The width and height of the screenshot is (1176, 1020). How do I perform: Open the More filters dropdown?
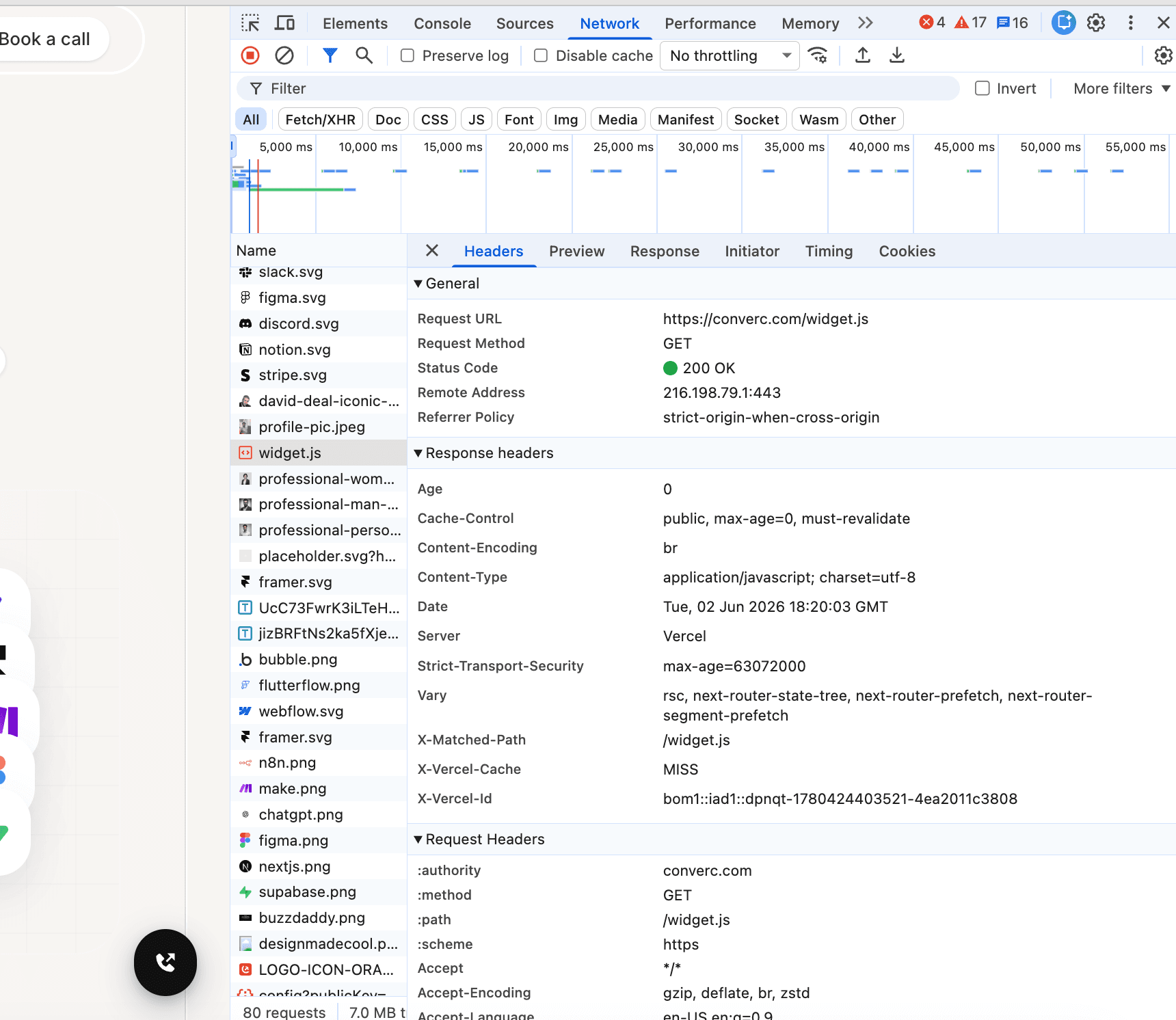click(x=1122, y=88)
